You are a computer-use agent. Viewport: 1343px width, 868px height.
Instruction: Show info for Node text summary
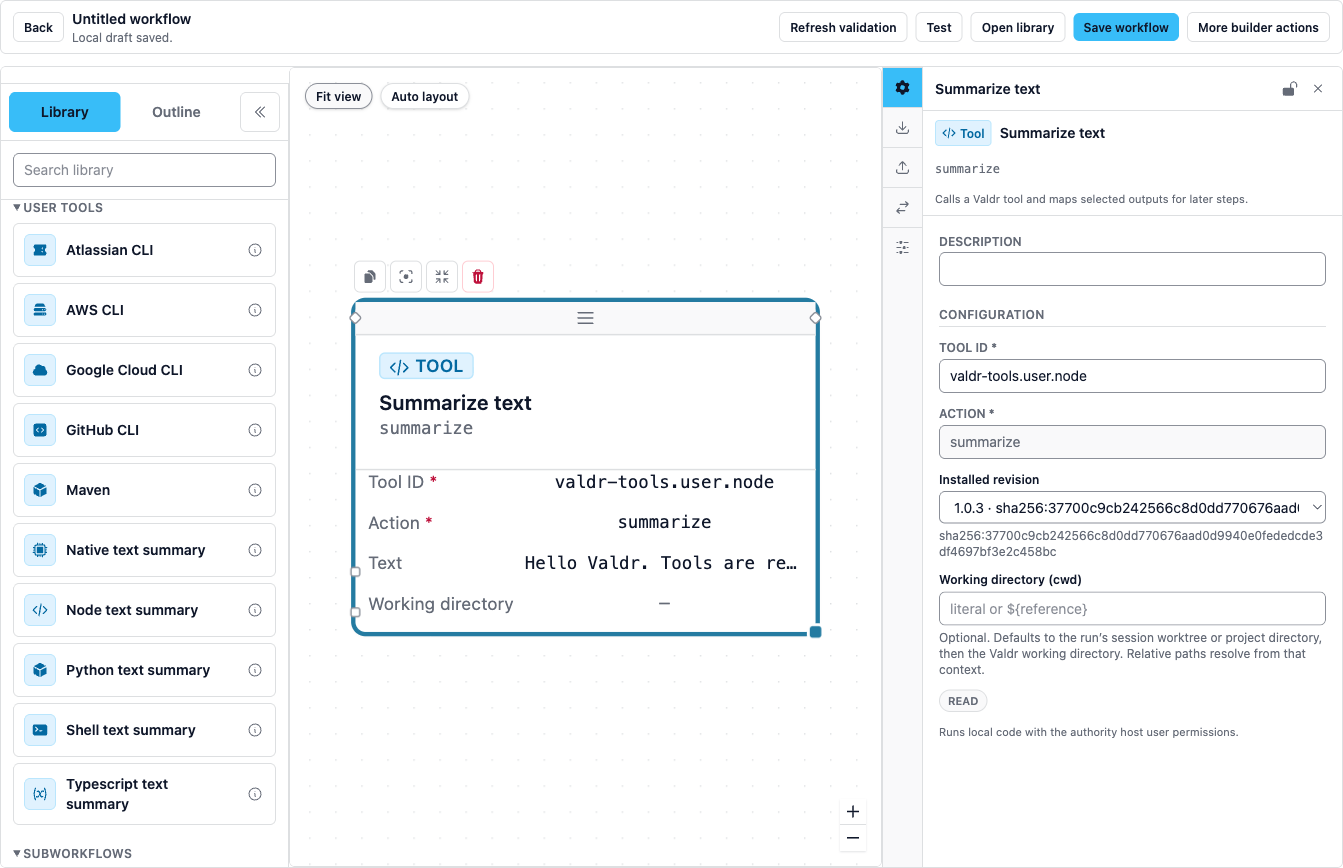(x=255, y=610)
